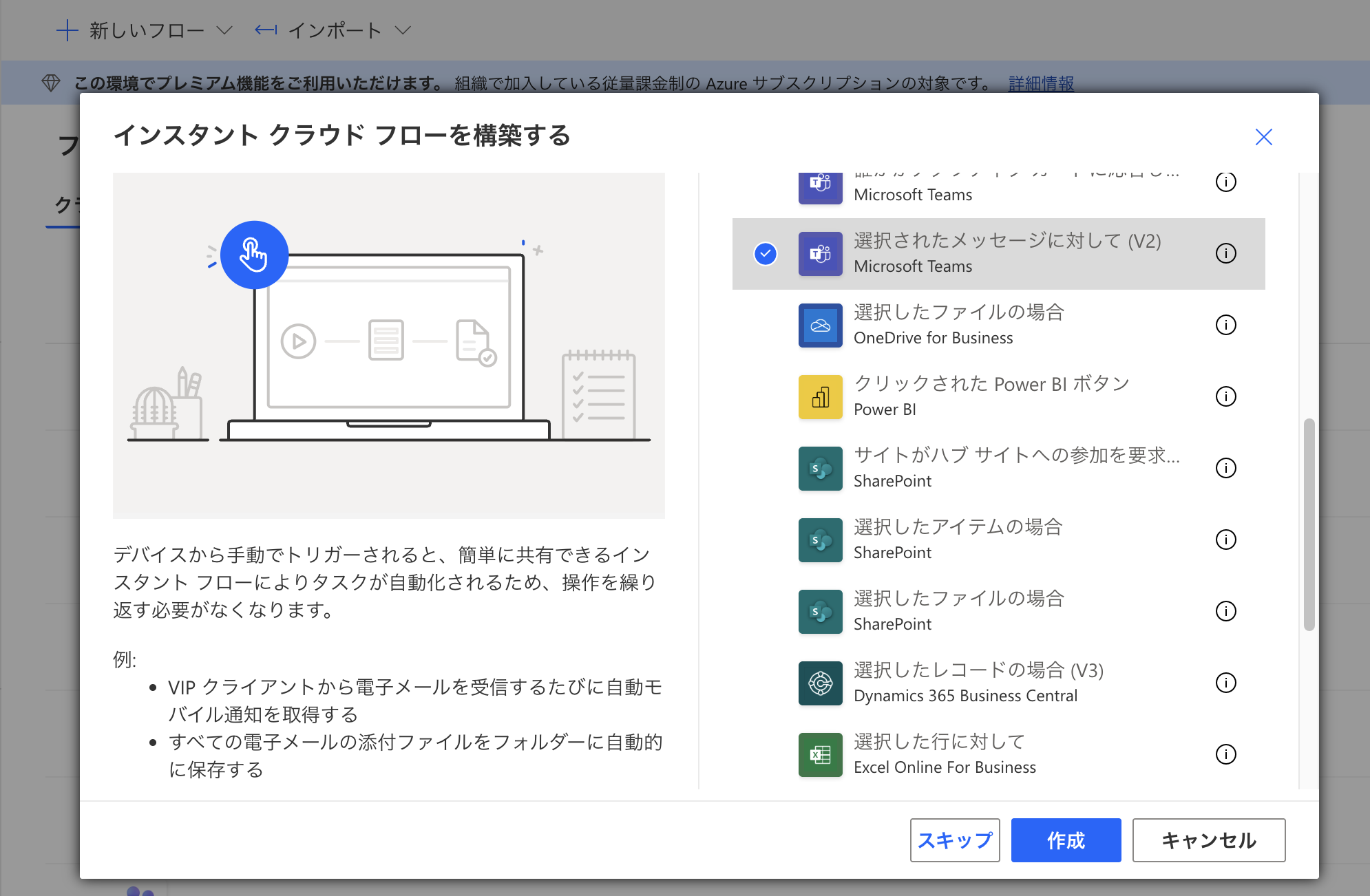The image size is (1370, 896).
Task: Show info for 選択したアイテムの場合 trigger
Action: pos(1225,540)
